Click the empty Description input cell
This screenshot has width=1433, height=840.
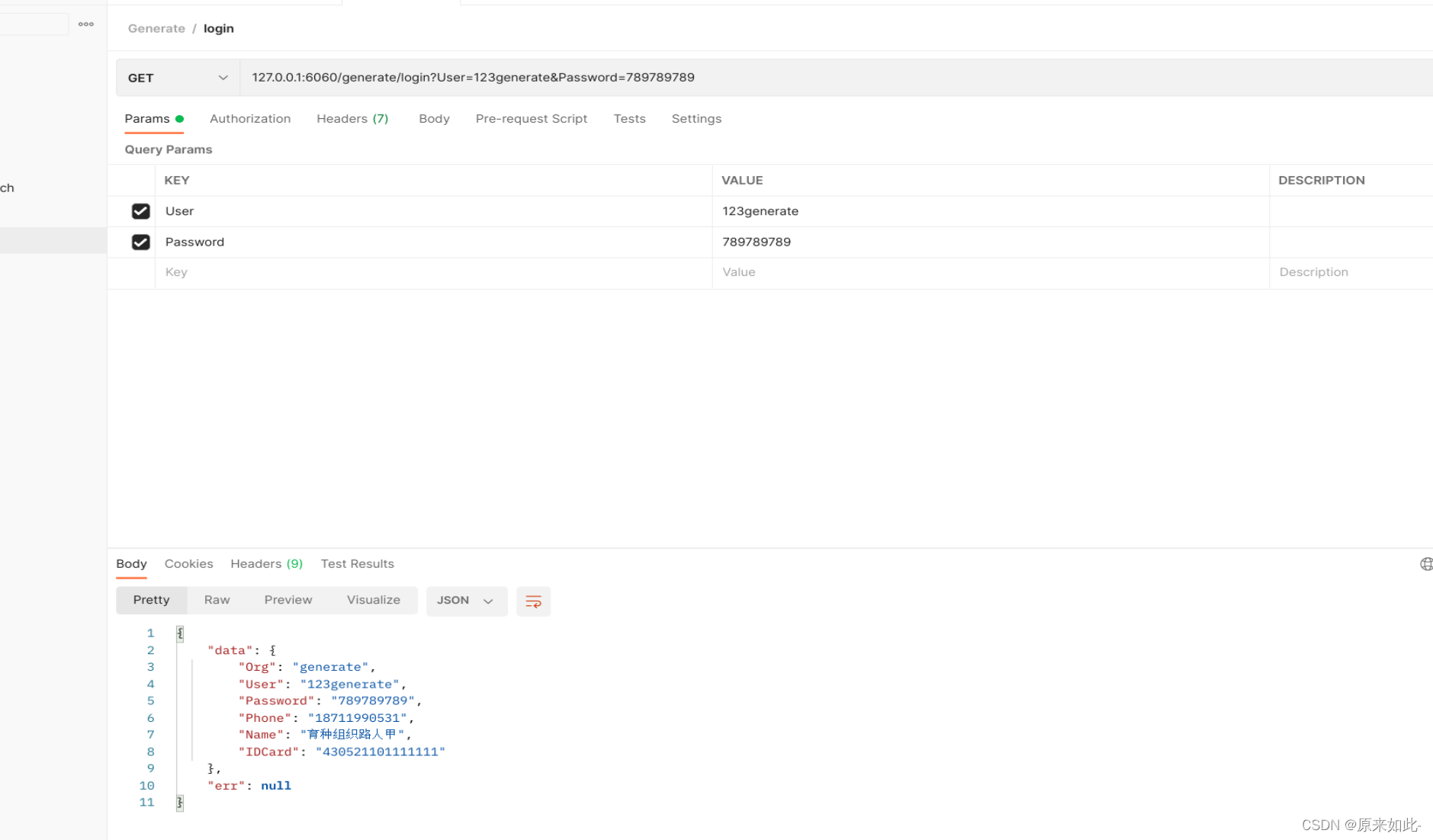tap(1351, 273)
